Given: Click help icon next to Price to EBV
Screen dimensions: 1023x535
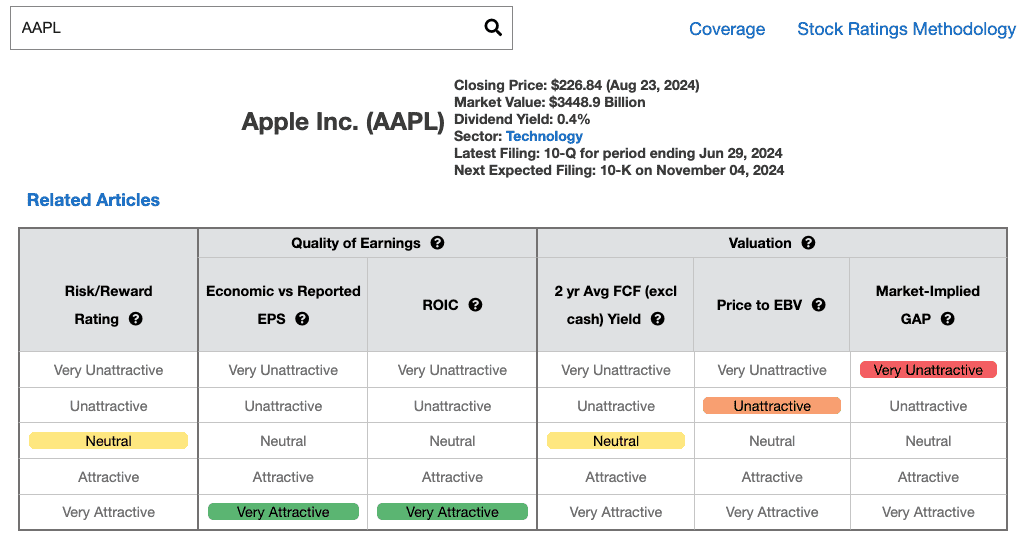Looking at the screenshot, I should (819, 305).
